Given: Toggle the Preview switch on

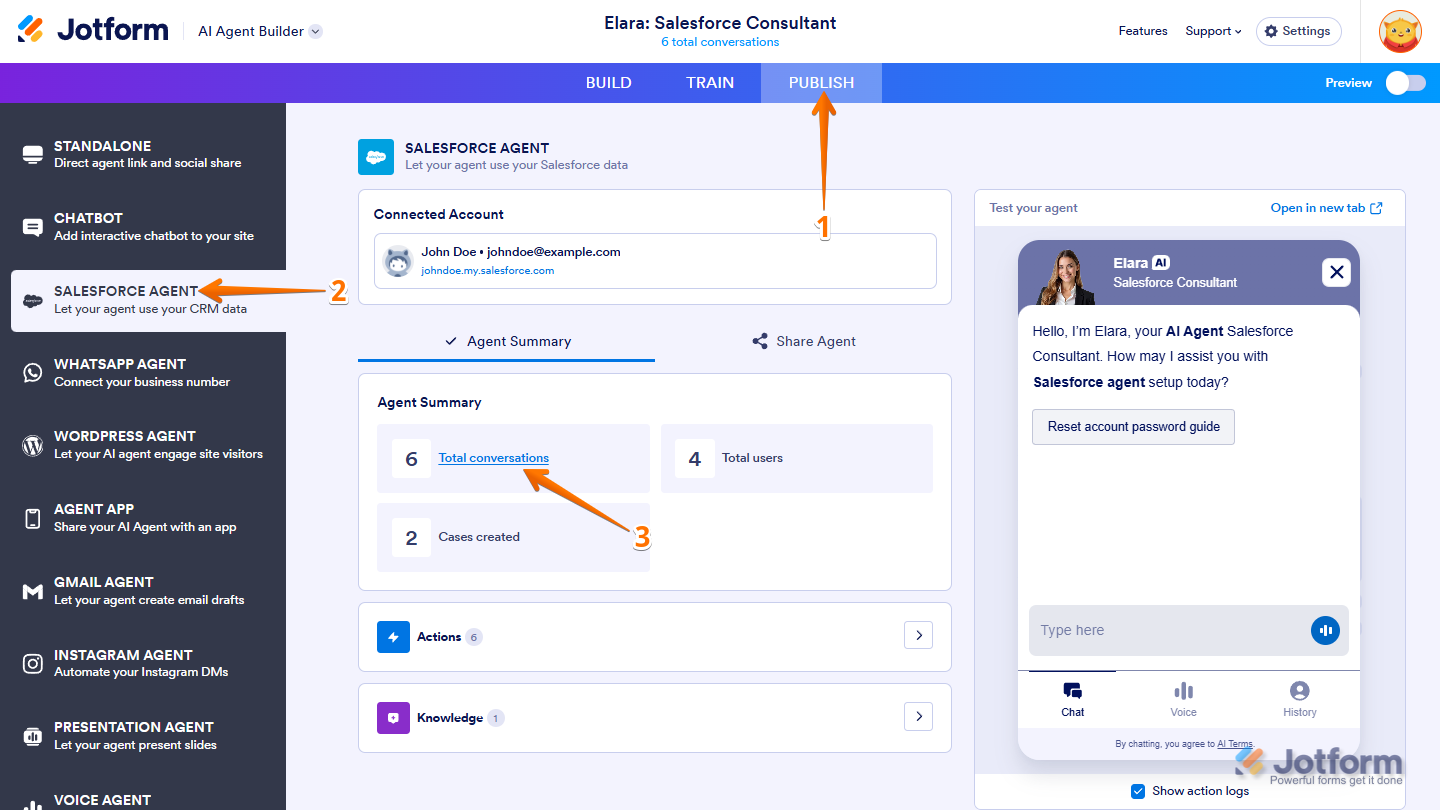Looking at the screenshot, I should pyautogui.click(x=1405, y=83).
